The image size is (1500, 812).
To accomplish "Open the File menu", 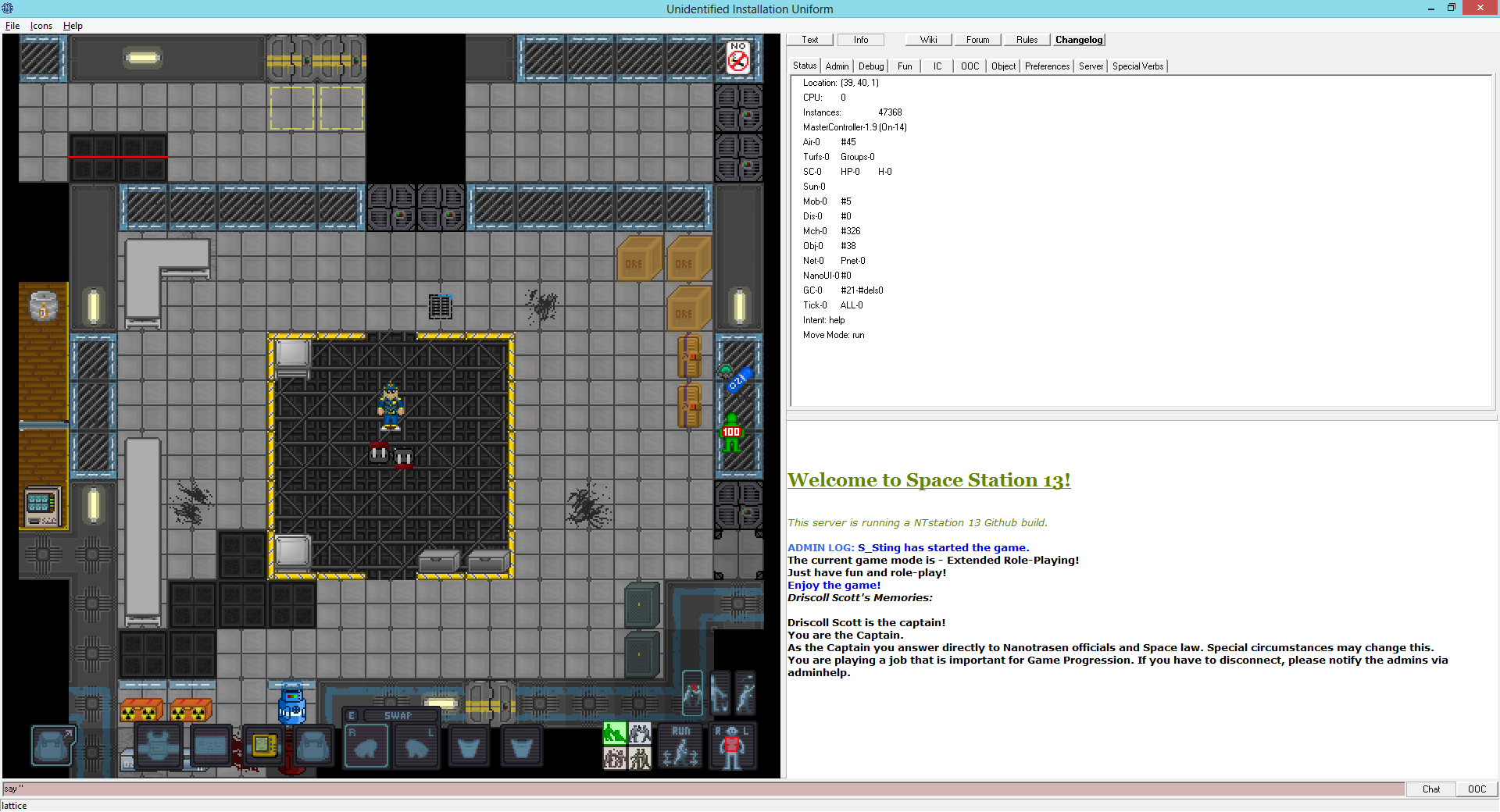I will [x=12, y=26].
